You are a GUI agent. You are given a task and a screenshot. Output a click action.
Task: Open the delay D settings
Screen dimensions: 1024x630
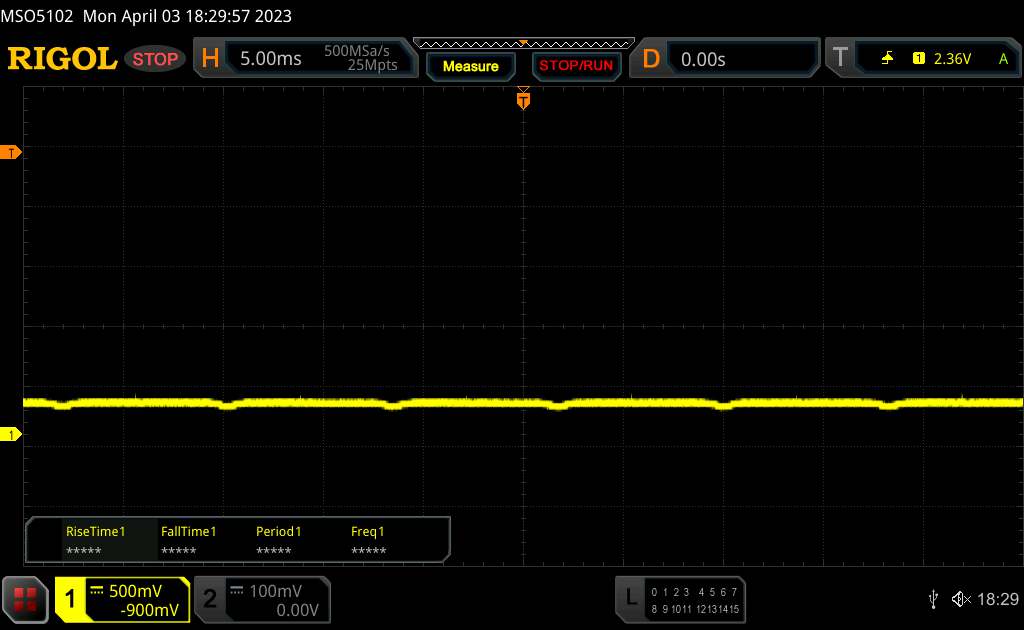(651, 59)
